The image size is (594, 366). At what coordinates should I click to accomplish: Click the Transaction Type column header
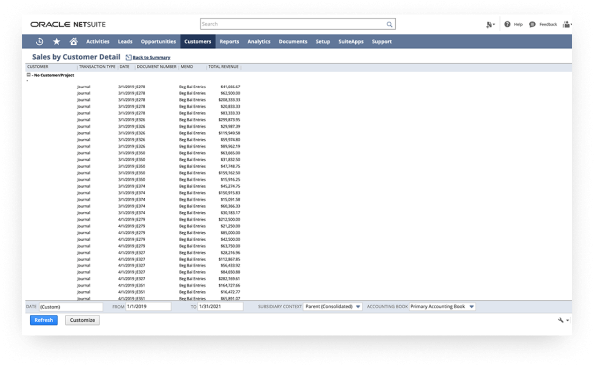97,67
